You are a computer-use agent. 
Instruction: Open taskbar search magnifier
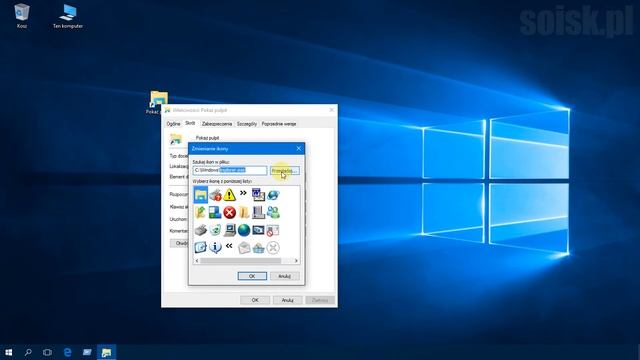click(28, 352)
